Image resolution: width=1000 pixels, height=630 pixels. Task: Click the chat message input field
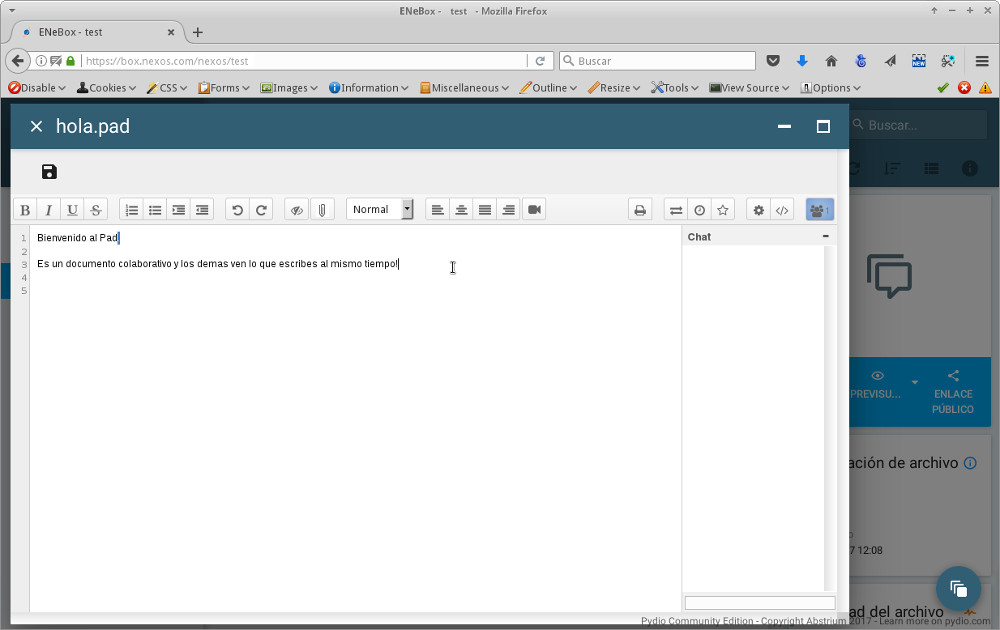pos(760,603)
